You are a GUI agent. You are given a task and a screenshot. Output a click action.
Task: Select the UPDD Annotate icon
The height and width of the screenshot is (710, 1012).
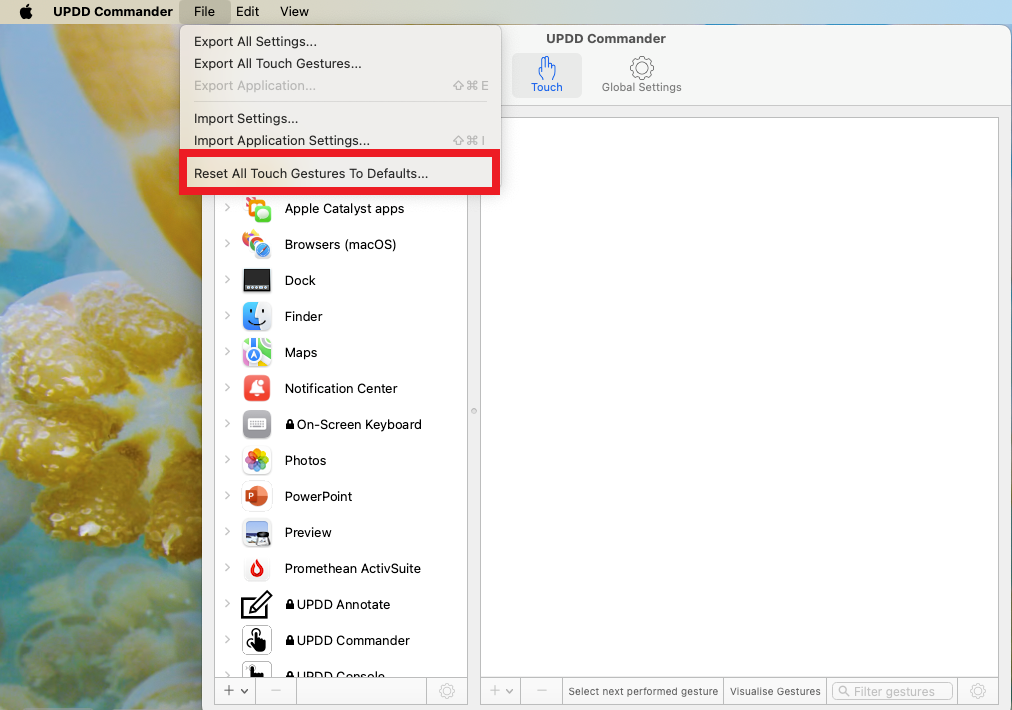257,605
